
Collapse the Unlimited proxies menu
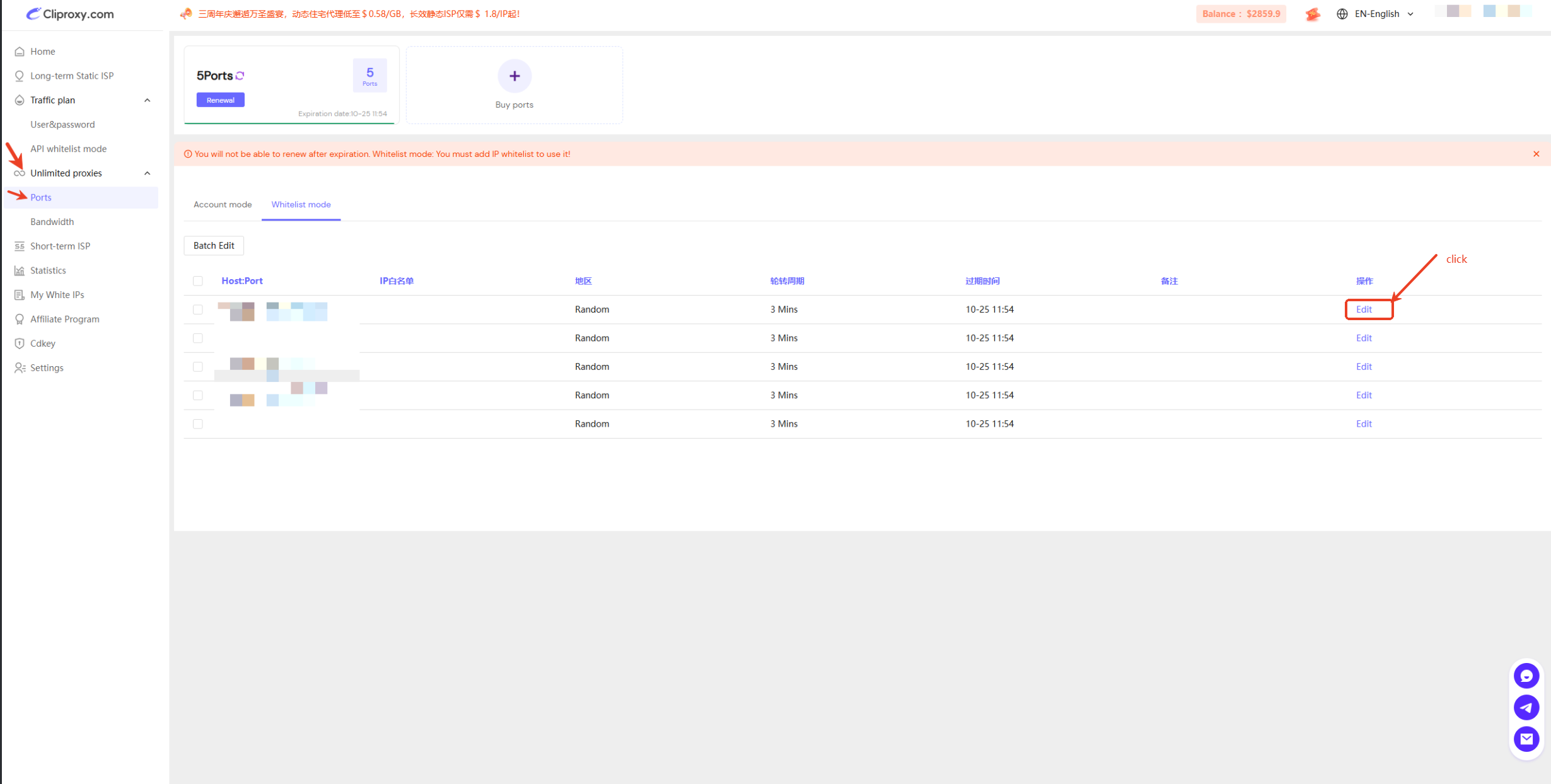pos(148,173)
